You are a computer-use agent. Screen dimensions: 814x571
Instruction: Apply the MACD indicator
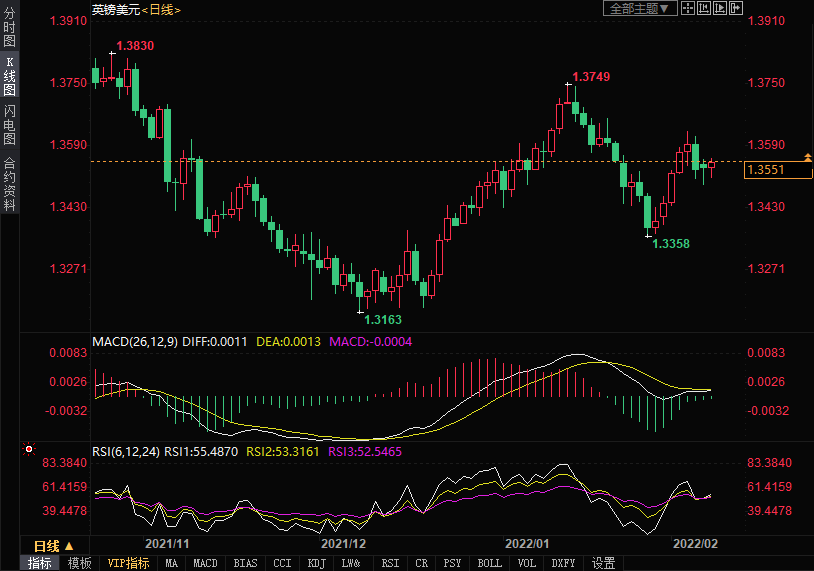[x=205, y=563]
